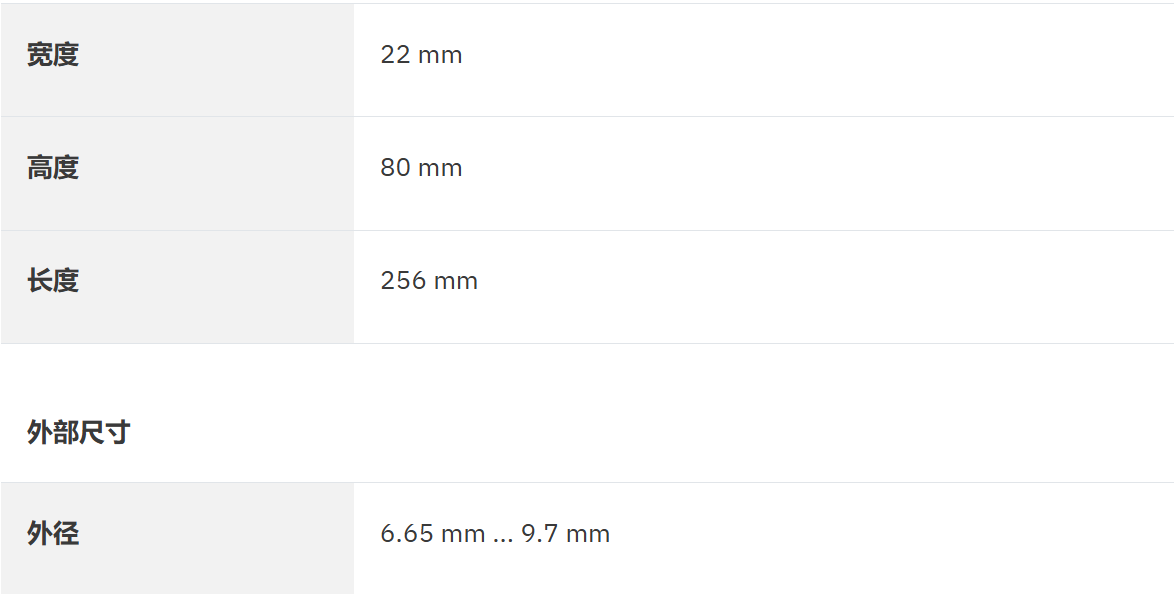The height and width of the screenshot is (594, 1174).
Task: Click the 宽度 row label
Action: [x=52, y=55]
